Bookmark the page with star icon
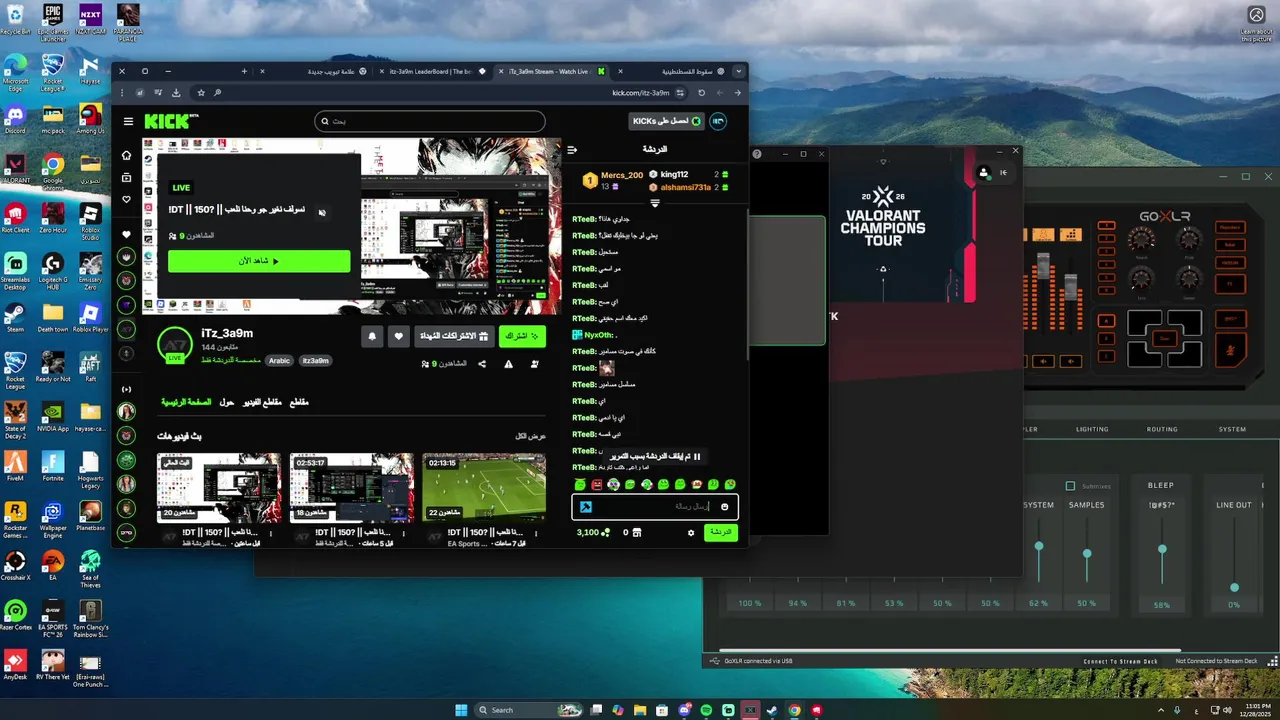 tap(201, 93)
